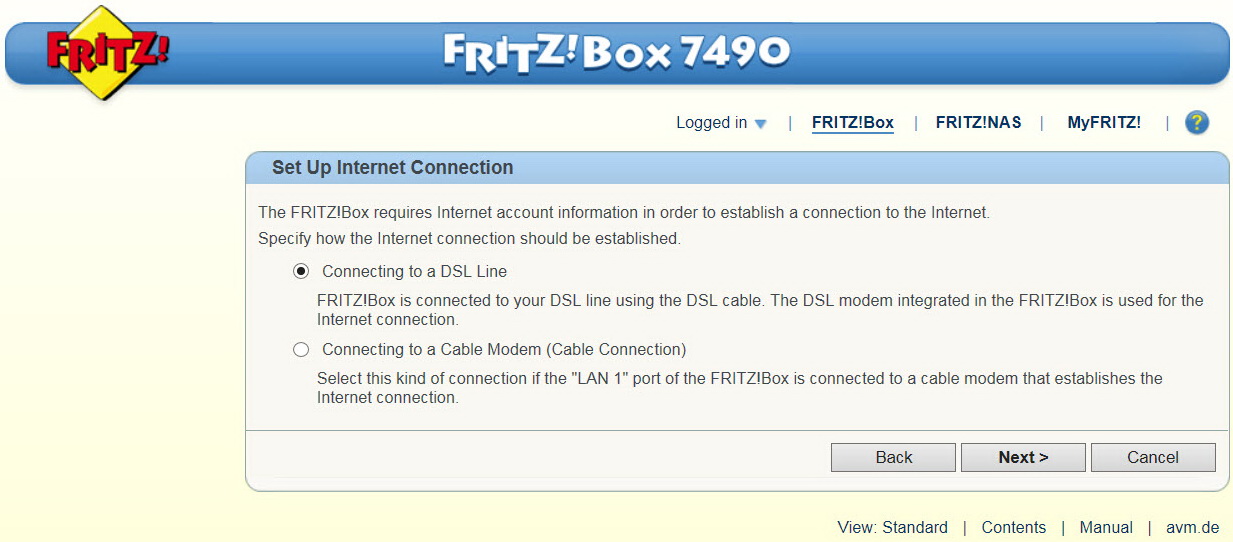Switch to the FRITZ!NAS tab
The height and width of the screenshot is (542, 1233).
pyautogui.click(x=978, y=123)
